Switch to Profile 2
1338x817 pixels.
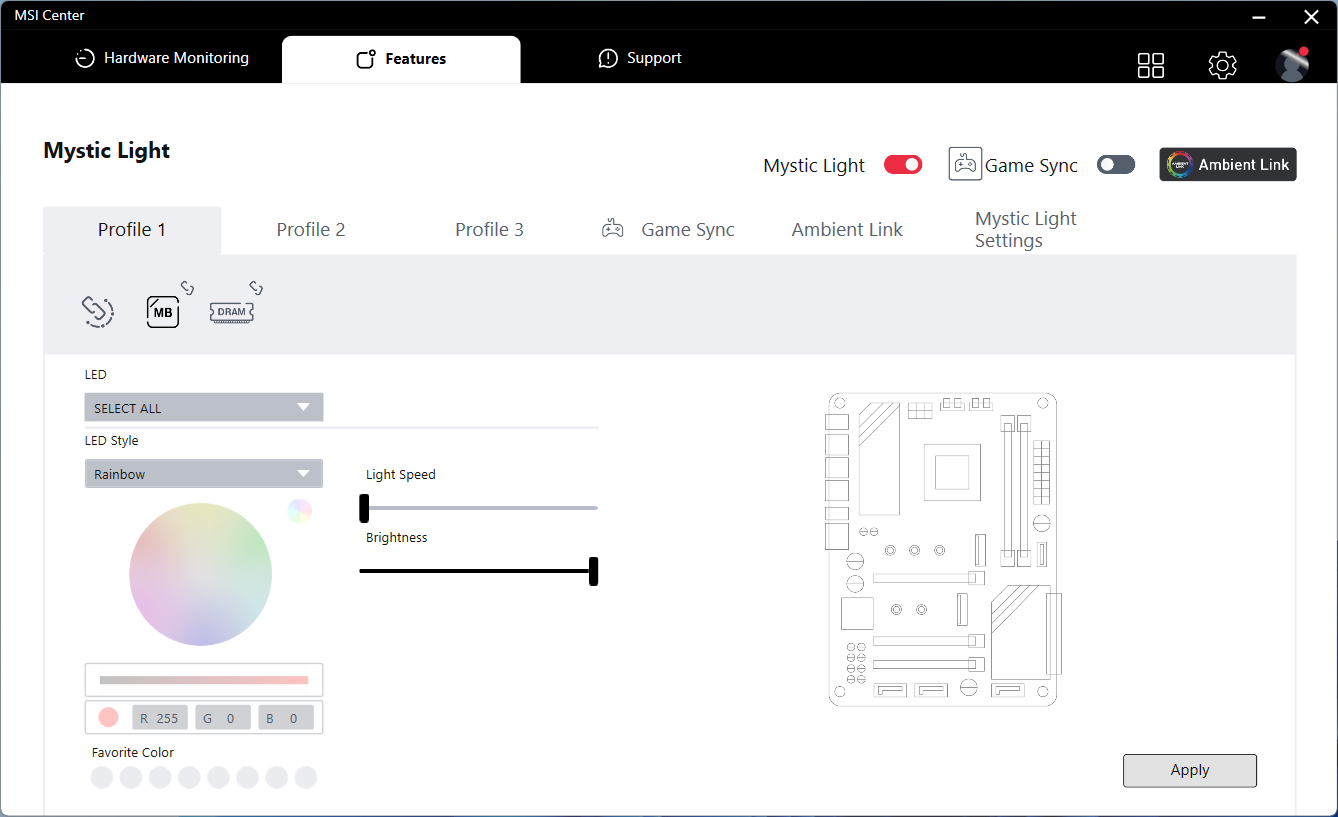pos(311,230)
